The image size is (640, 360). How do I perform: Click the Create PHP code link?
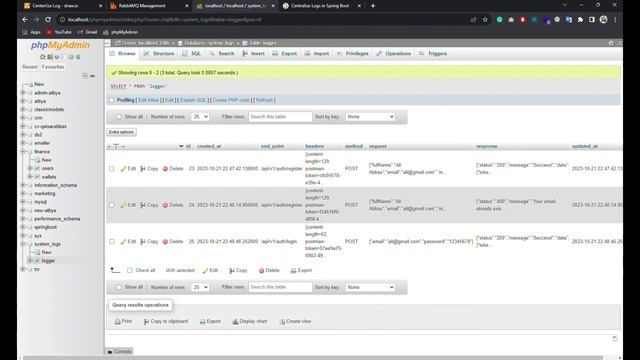[231, 100]
